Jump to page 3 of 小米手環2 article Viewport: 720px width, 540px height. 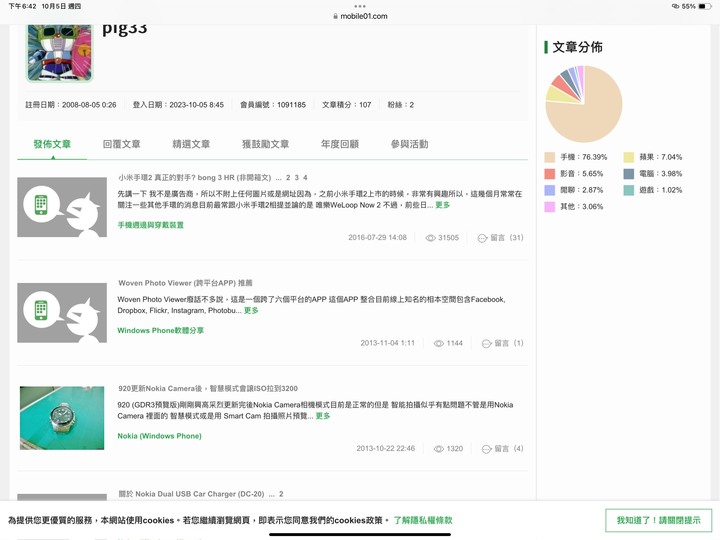[297, 177]
